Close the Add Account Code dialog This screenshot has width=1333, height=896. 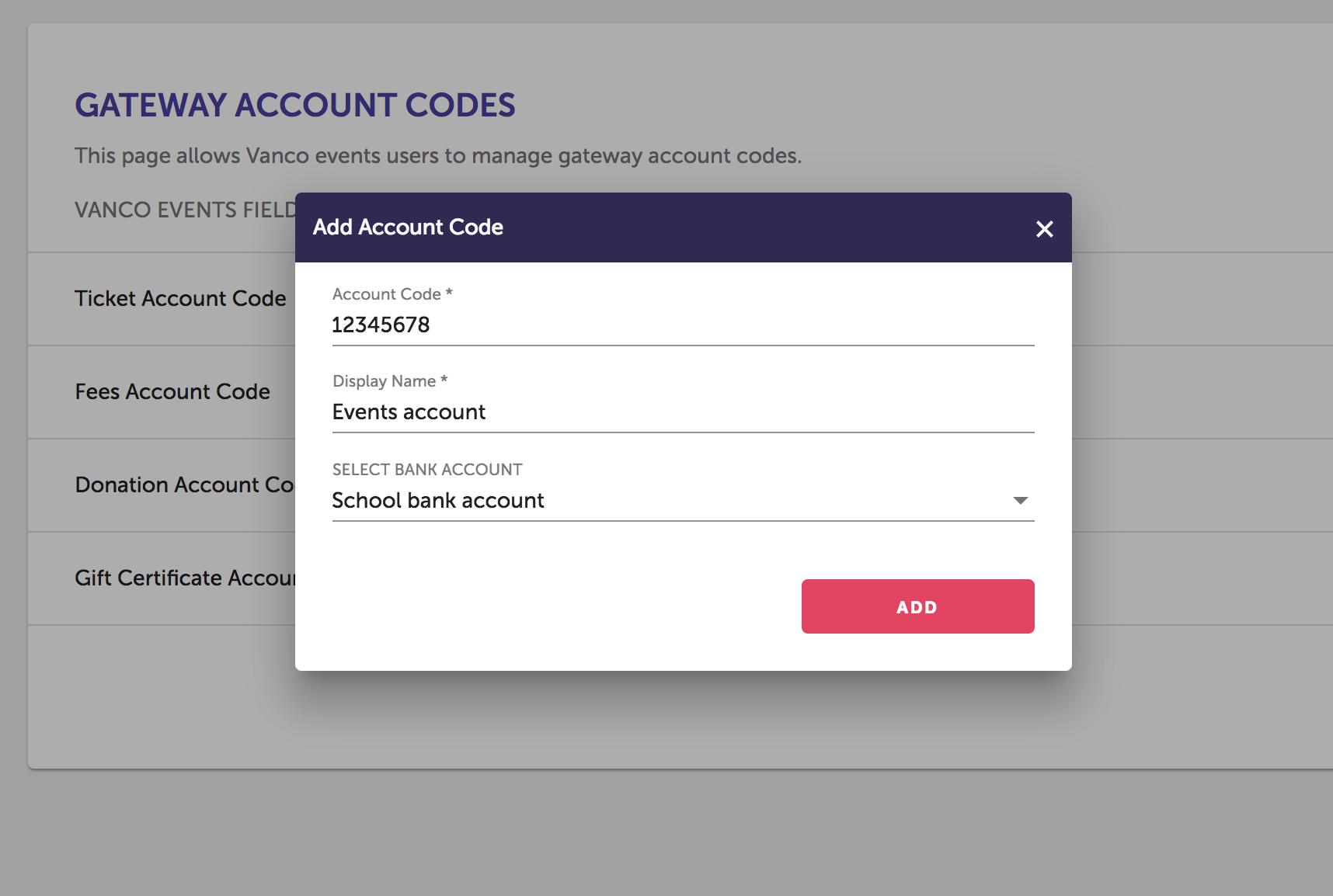(1045, 229)
